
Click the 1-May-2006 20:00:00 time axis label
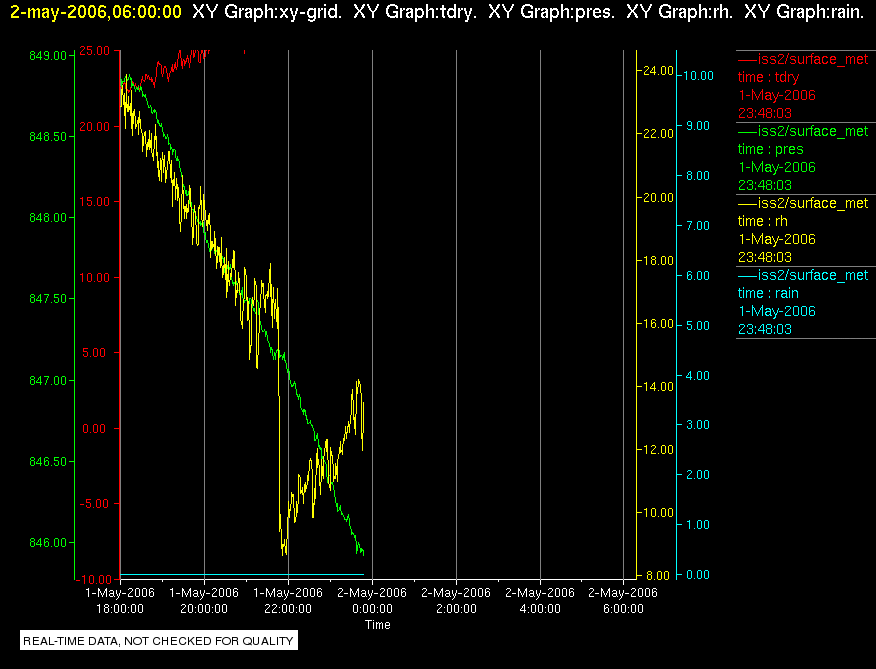pyautogui.click(x=204, y=601)
